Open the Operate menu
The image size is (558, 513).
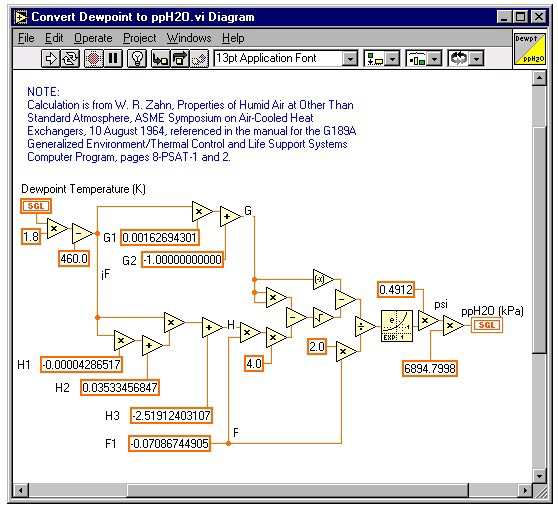93,38
